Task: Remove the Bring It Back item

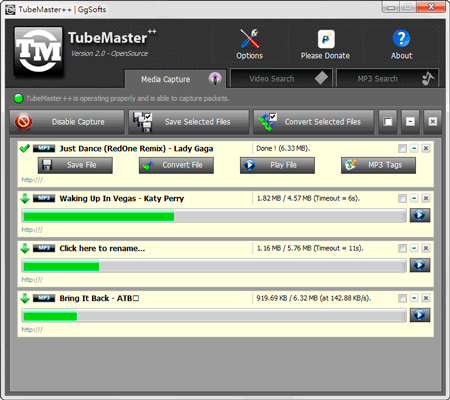Action: pos(426,298)
